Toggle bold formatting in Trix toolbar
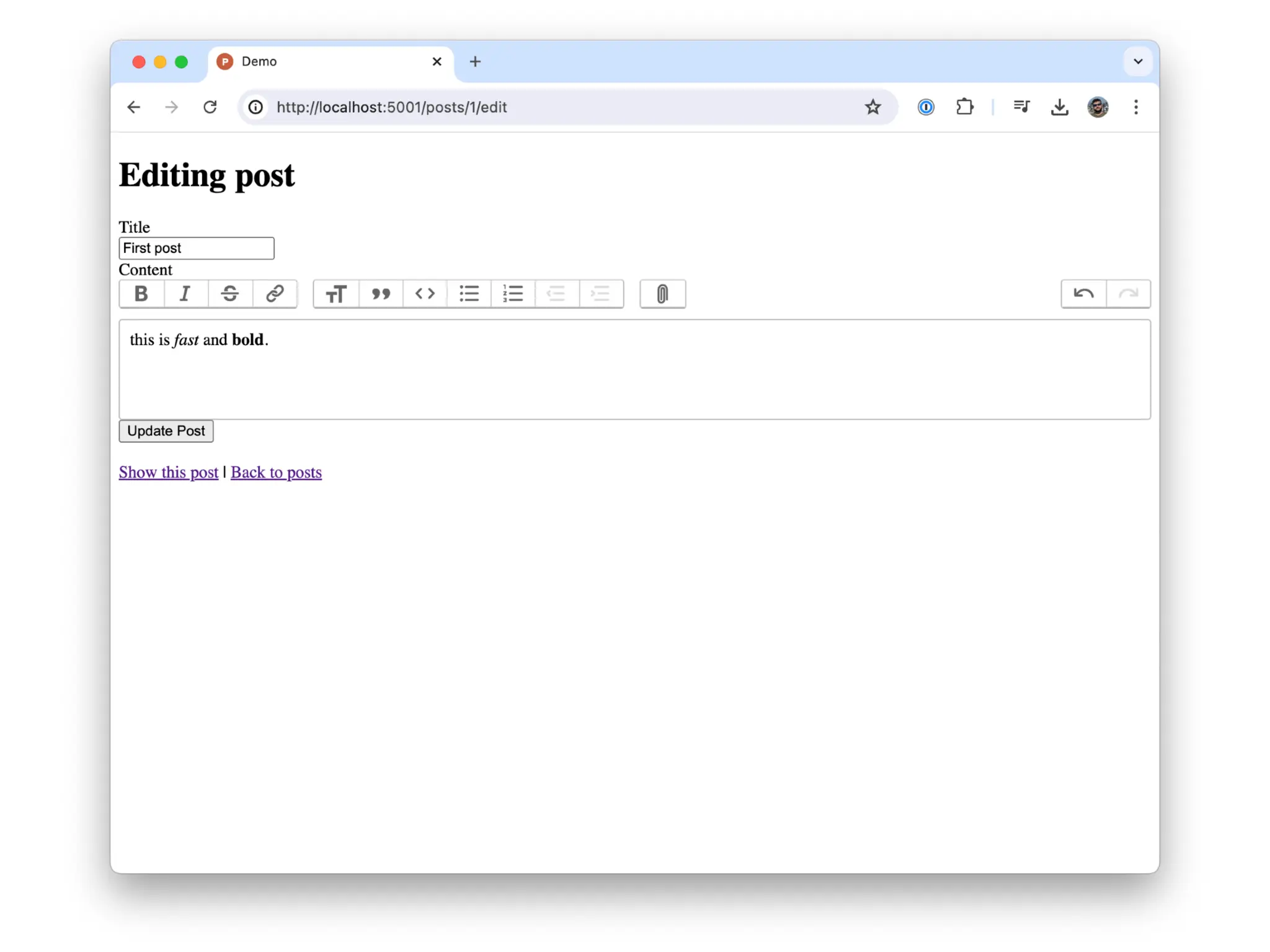 click(141, 294)
